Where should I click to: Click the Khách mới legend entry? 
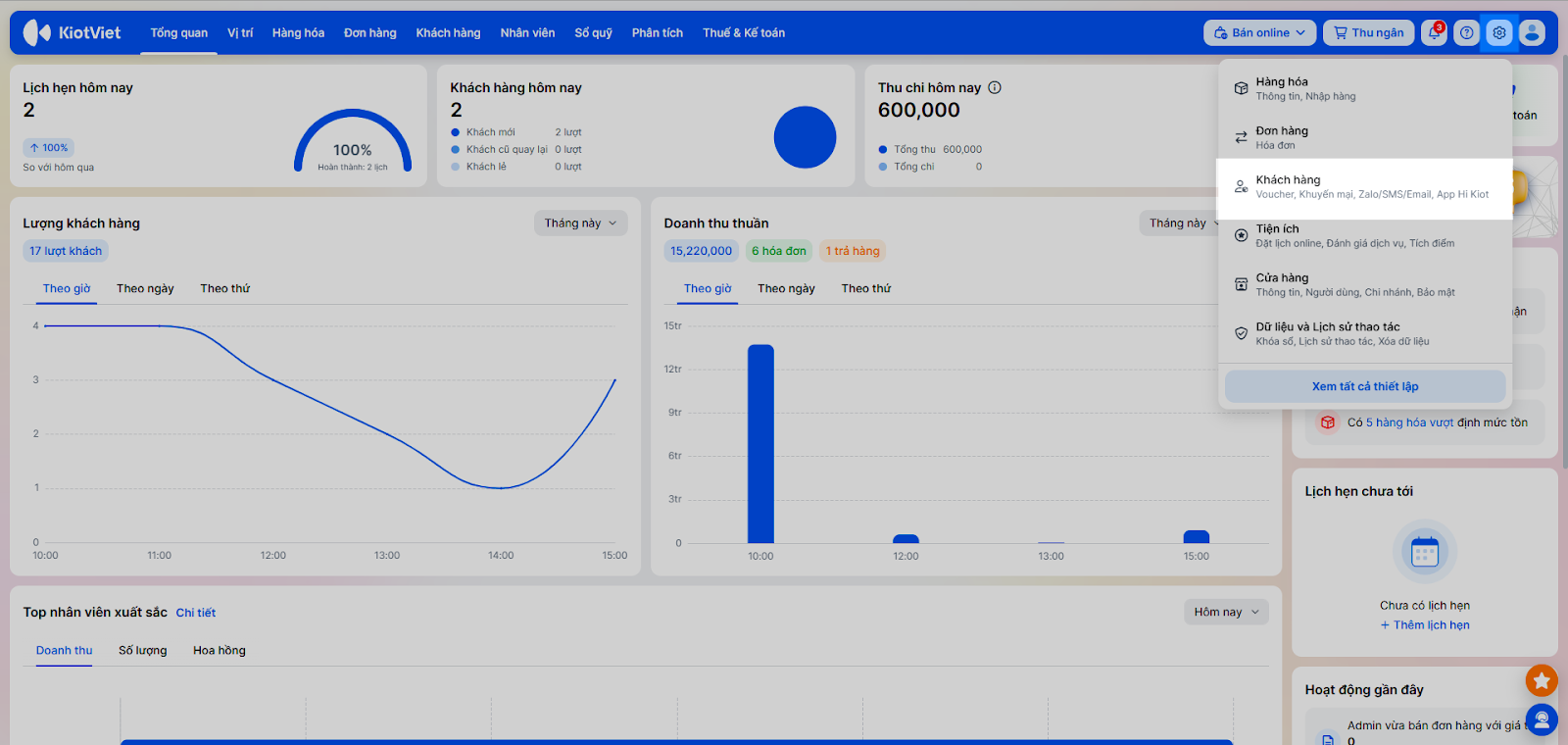pyautogui.click(x=516, y=132)
